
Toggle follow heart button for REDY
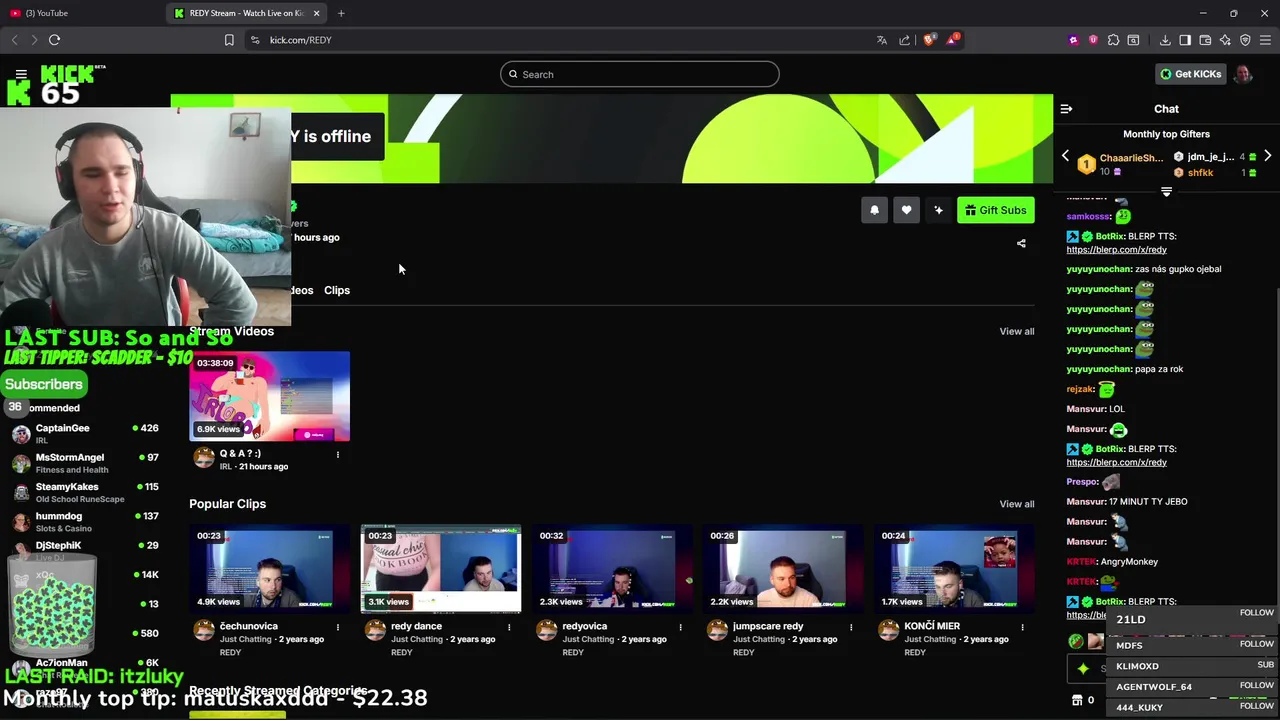[x=906, y=210]
